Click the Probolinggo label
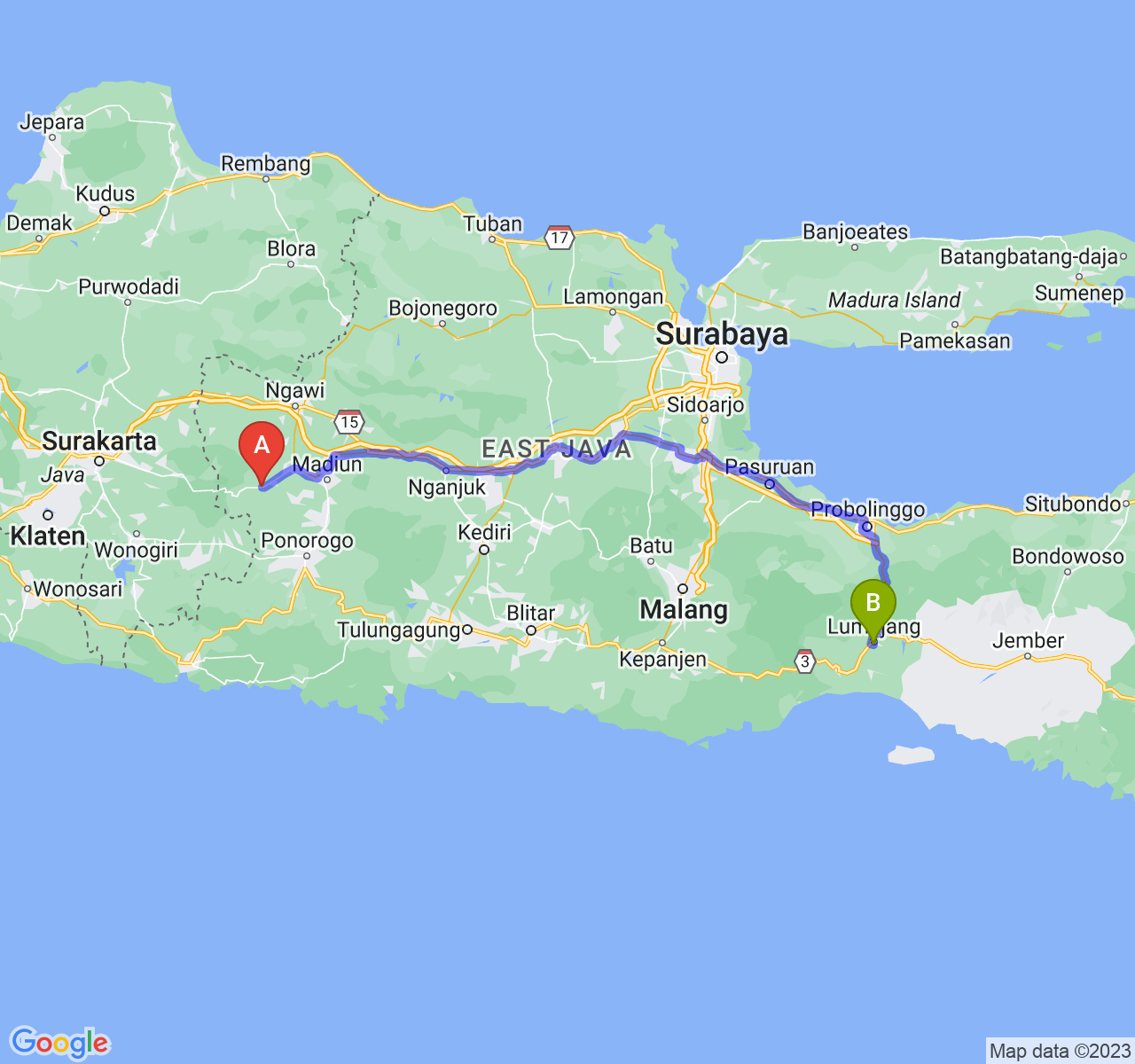1135x1064 pixels. click(868, 510)
